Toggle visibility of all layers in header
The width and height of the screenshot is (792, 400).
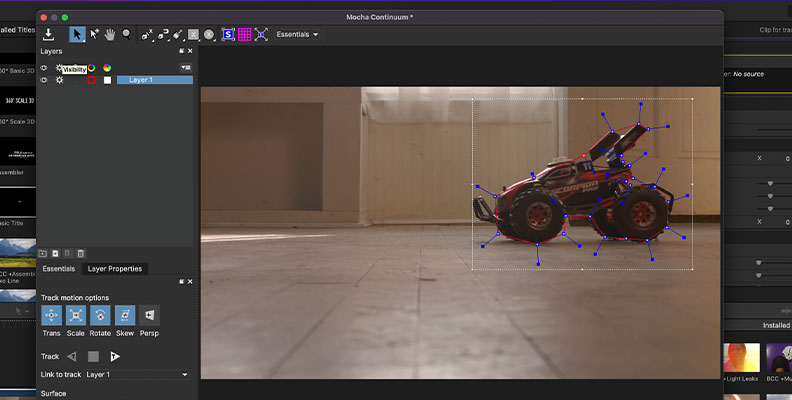coord(44,68)
